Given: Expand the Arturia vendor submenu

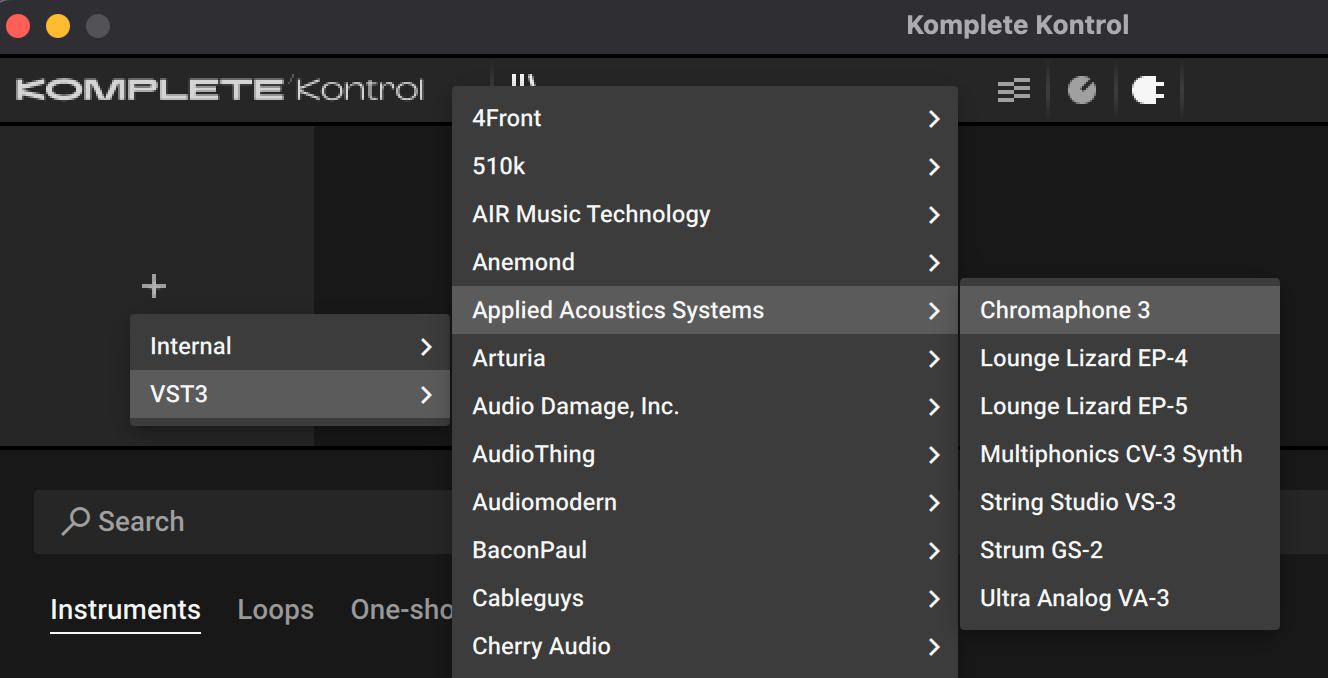Looking at the screenshot, I should pyautogui.click(x=705, y=358).
